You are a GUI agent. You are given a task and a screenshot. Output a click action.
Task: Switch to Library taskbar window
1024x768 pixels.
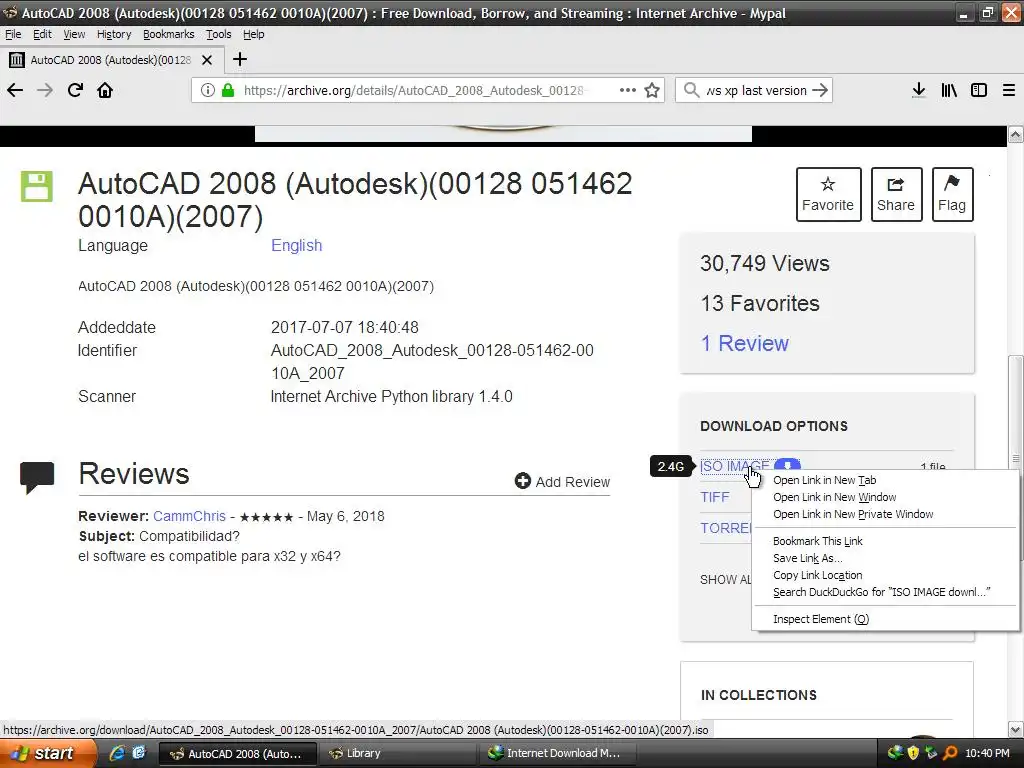click(x=399, y=753)
